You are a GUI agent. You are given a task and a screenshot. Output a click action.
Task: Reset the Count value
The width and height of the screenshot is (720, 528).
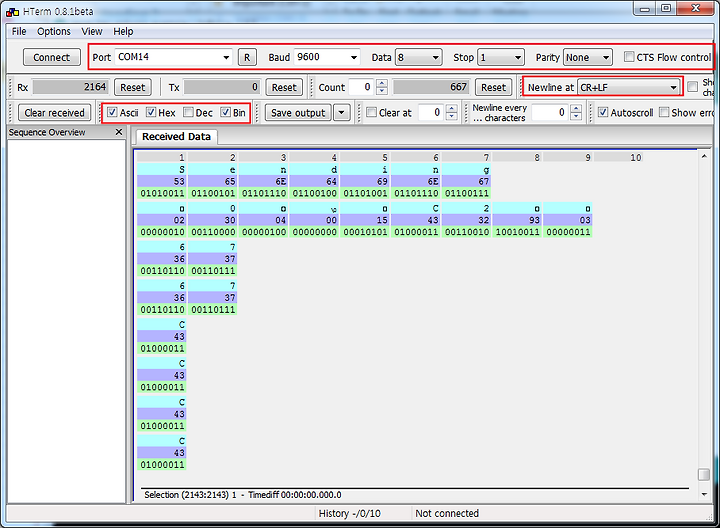click(494, 87)
